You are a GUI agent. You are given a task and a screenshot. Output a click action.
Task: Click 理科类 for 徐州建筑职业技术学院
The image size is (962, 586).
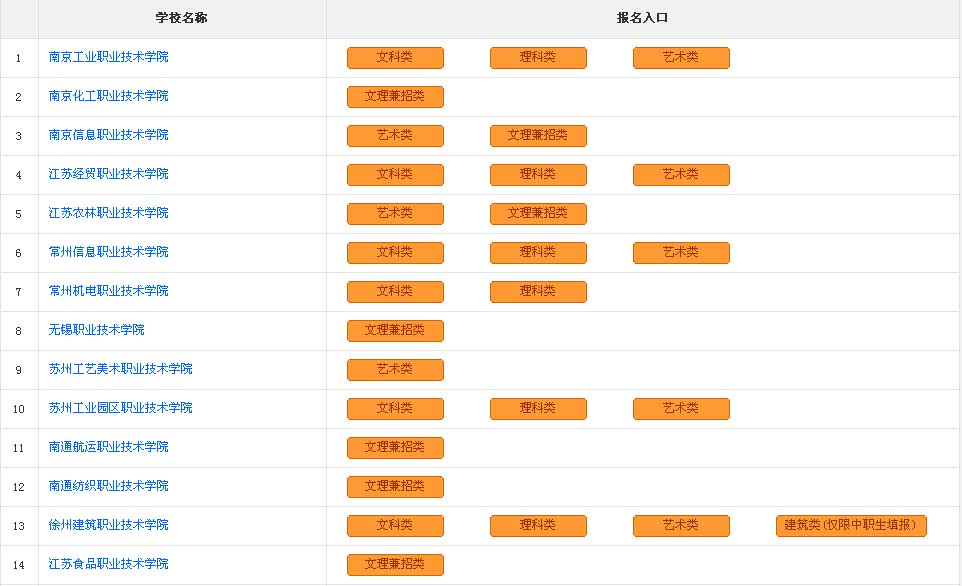tap(538, 526)
